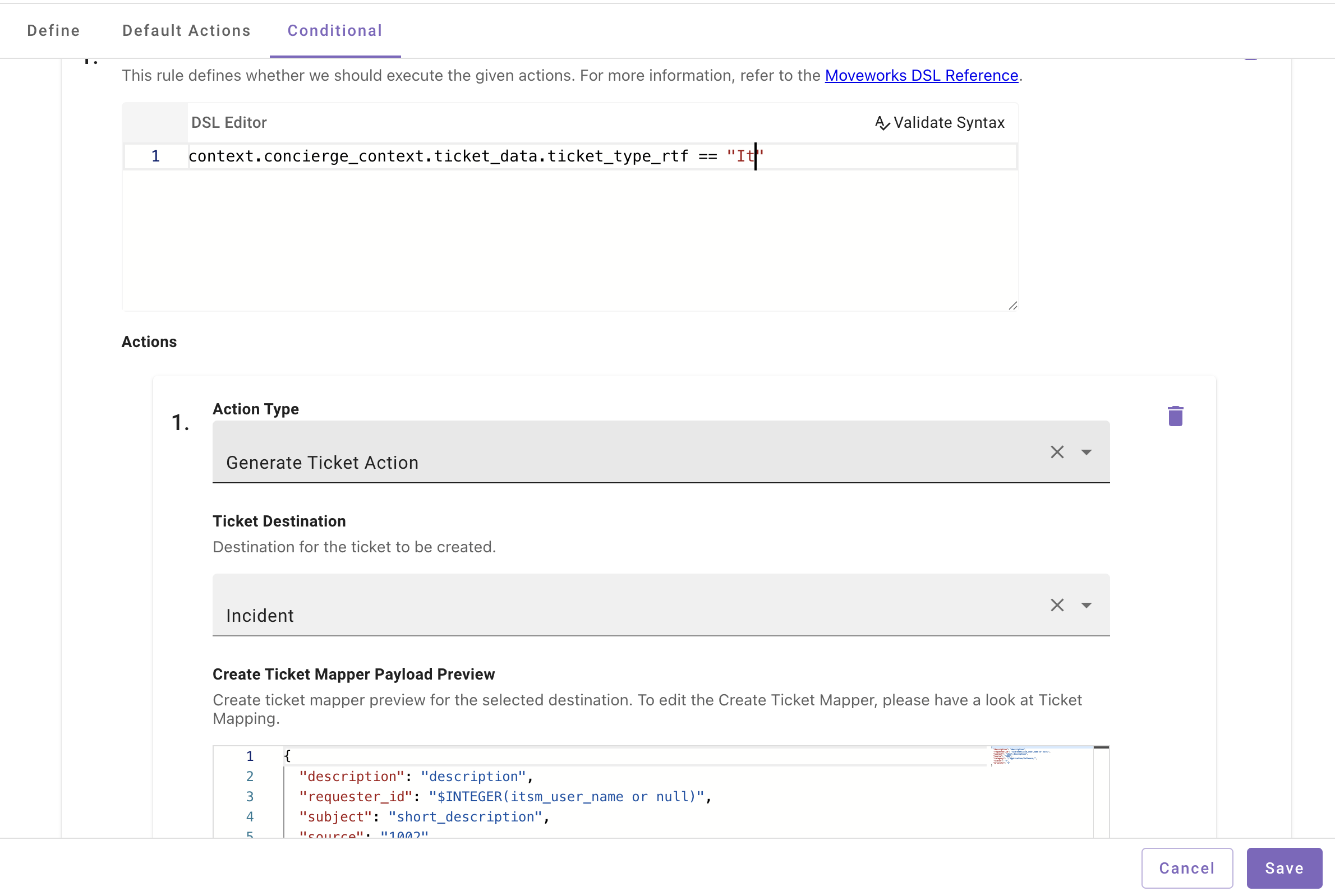
Task: Open the Default Actions tab
Action: pyautogui.click(x=186, y=30)
